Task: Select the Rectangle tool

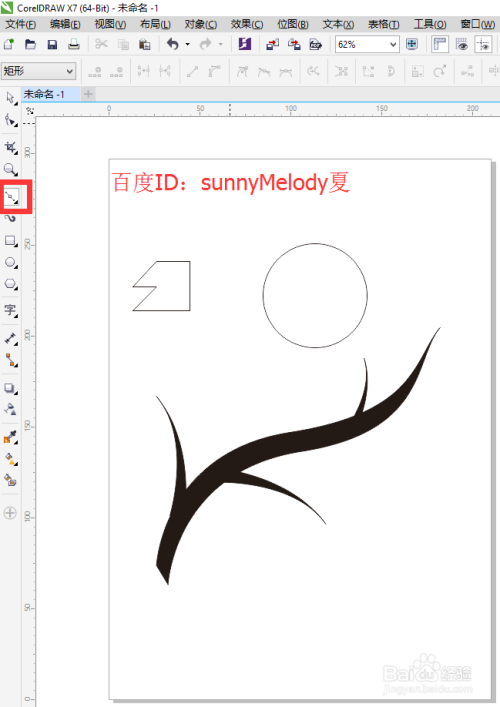Action: [x=10, y=241]
